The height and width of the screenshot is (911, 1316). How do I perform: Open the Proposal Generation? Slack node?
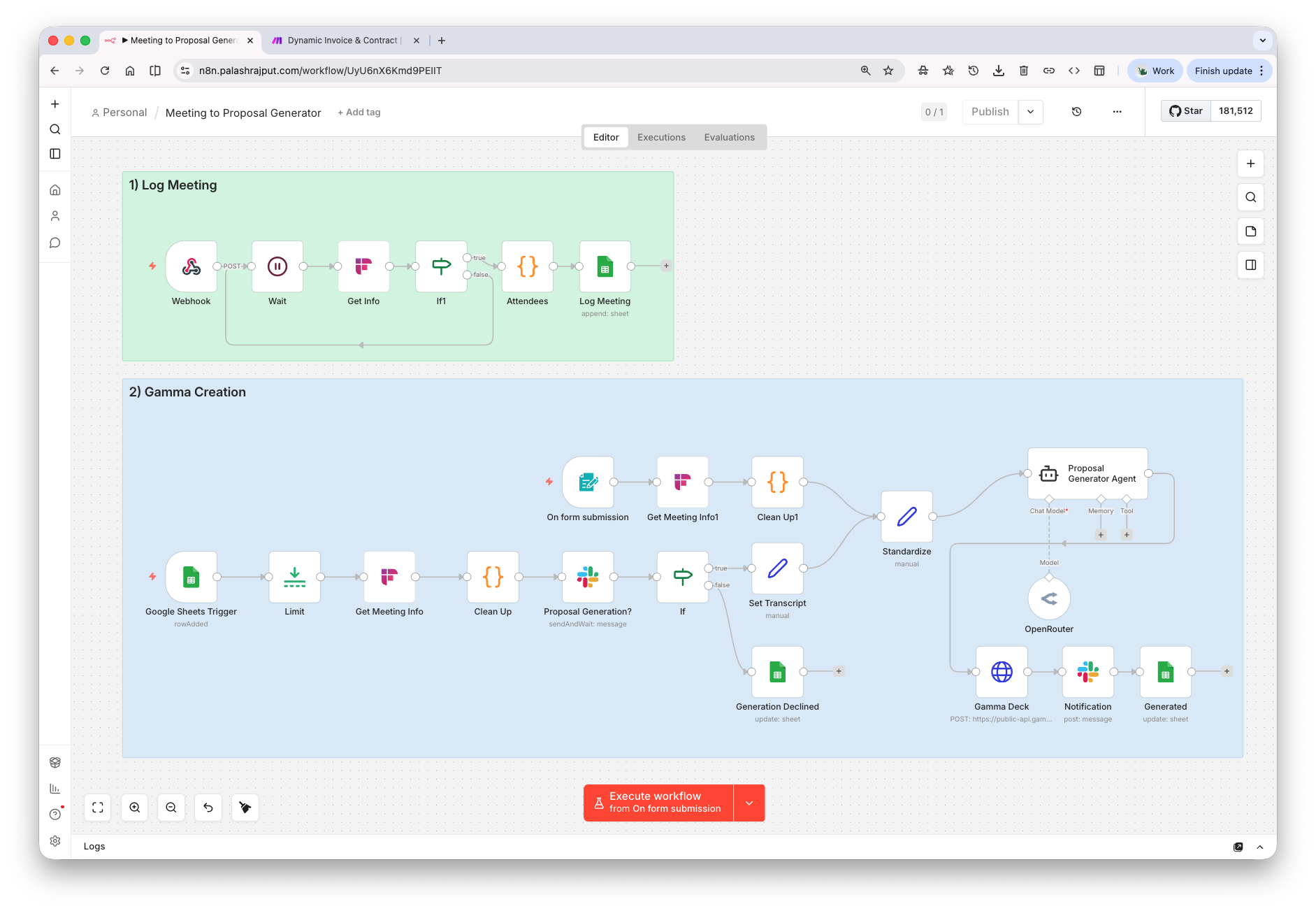coord(587,577)
